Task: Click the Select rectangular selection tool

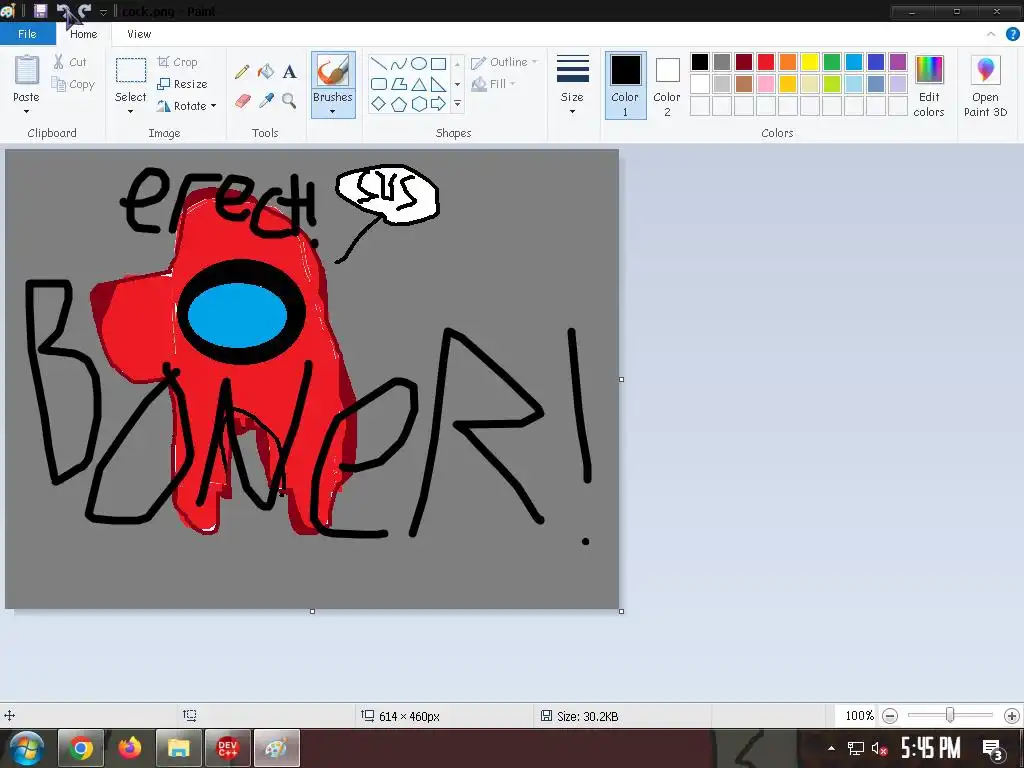Action: click(131, 71)
